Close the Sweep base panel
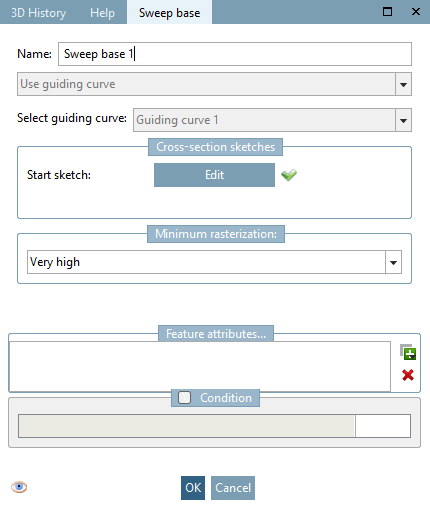Screen dimensions: 430x508 [x=416, y=12]
